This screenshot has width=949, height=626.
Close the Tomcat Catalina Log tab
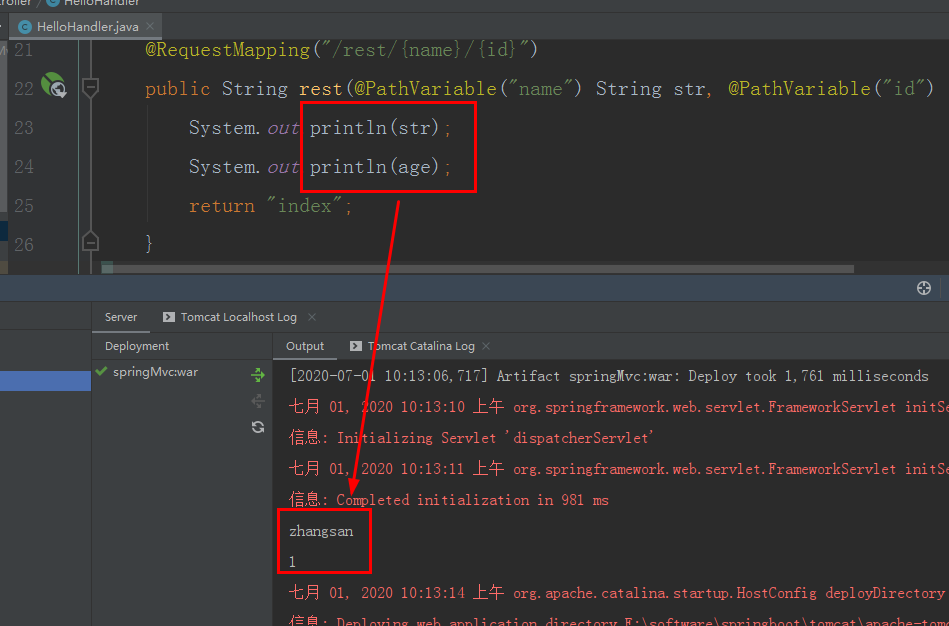486,346
